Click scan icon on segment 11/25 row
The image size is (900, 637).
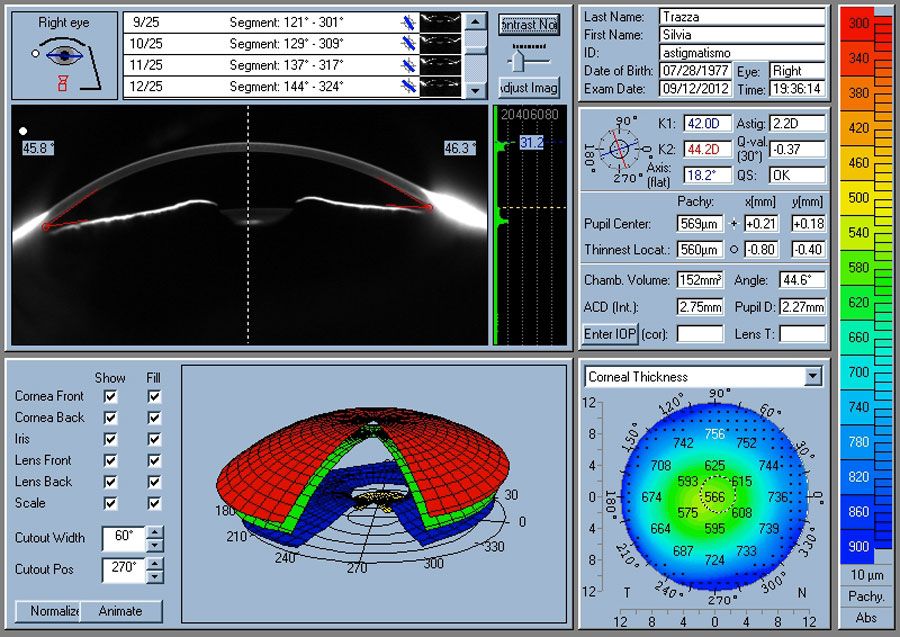406,65
